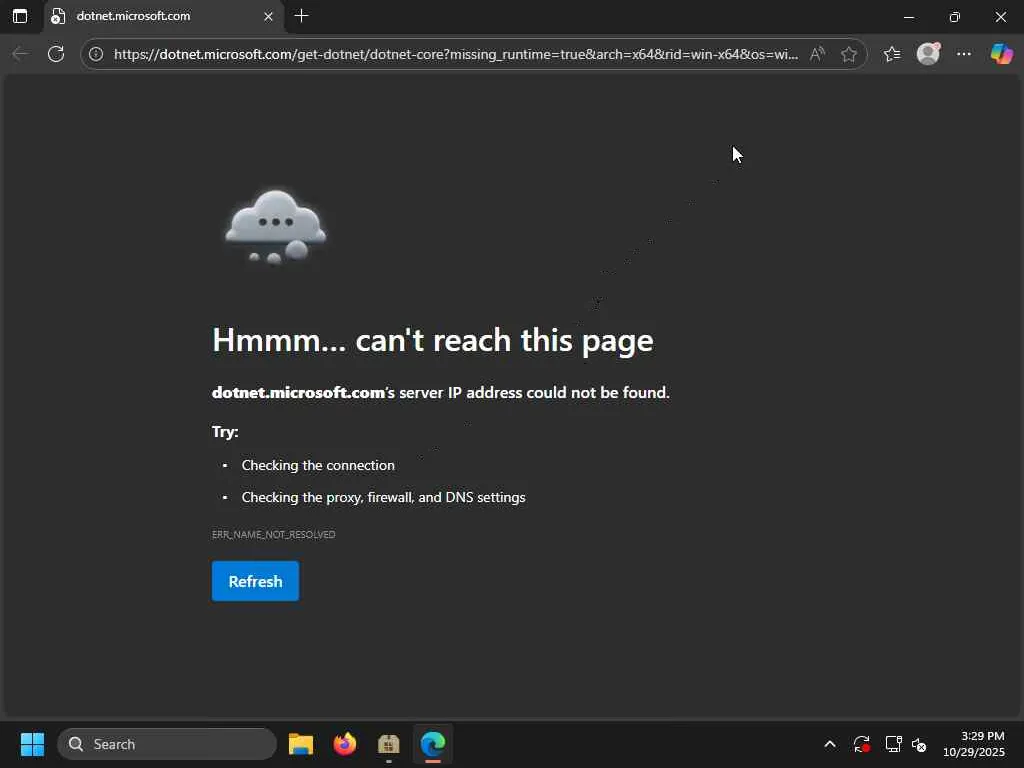Open the package app icon on taskbar
This screenshot has height=768, width=1024.
pos(389,744)
